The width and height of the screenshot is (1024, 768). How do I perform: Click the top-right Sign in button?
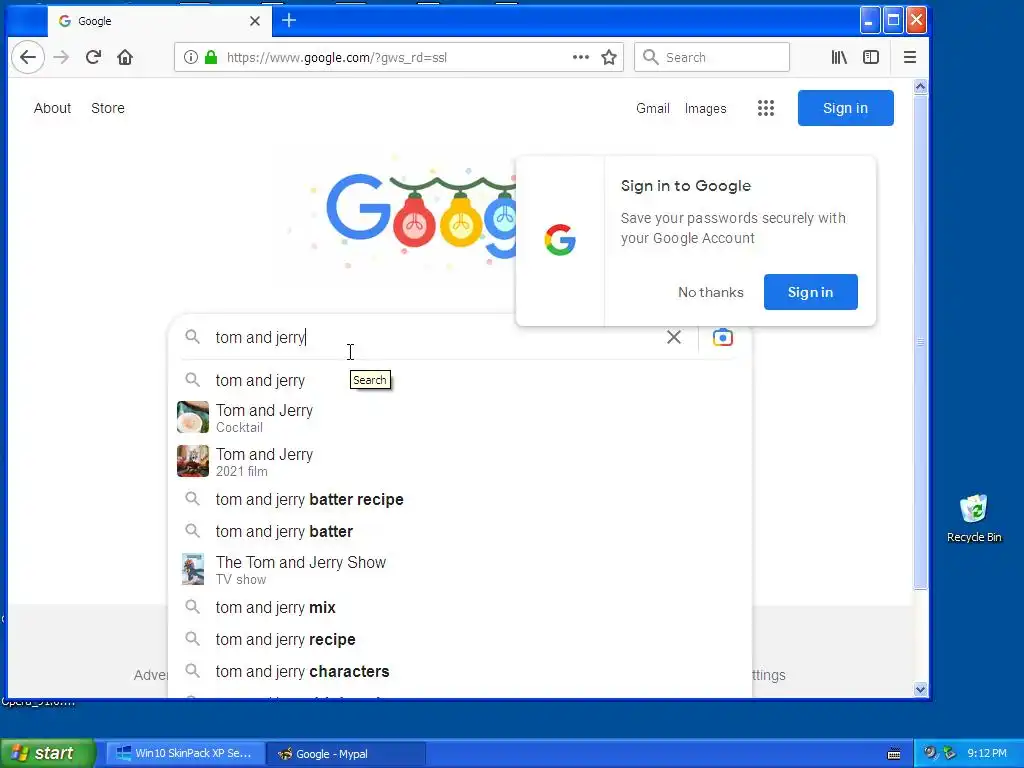click(845, 108)
